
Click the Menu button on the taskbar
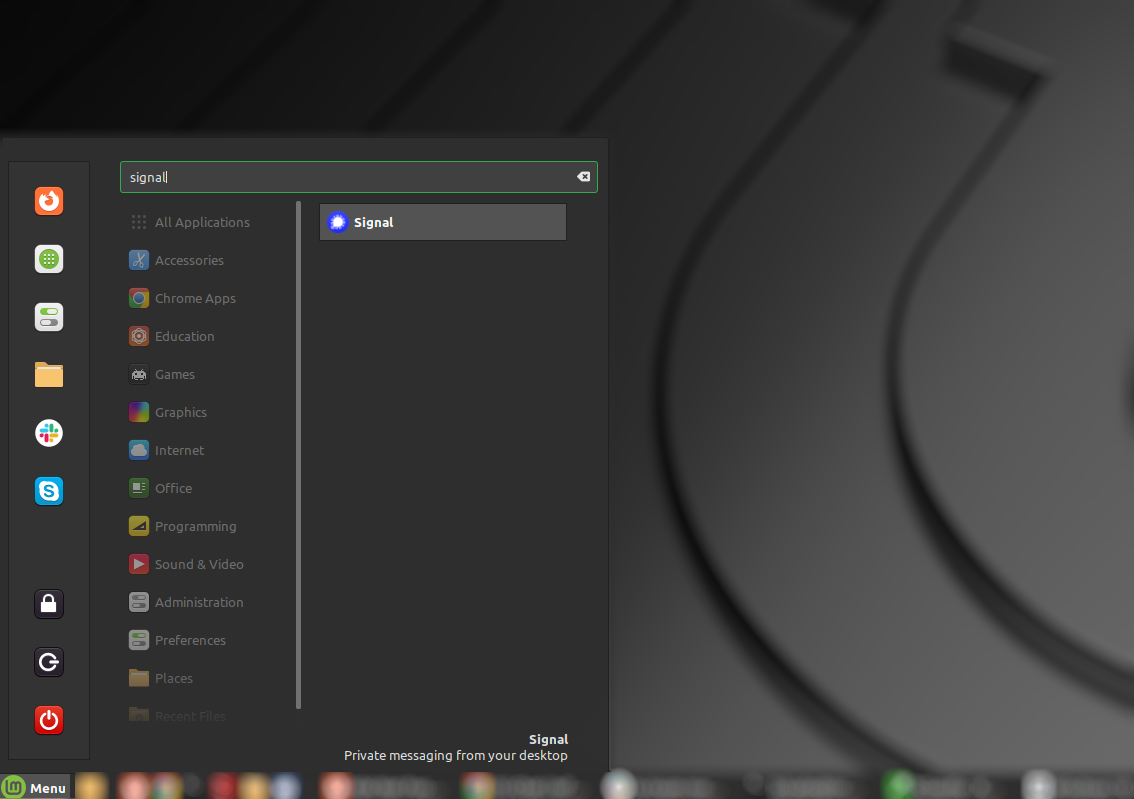(x=36, y=788)
